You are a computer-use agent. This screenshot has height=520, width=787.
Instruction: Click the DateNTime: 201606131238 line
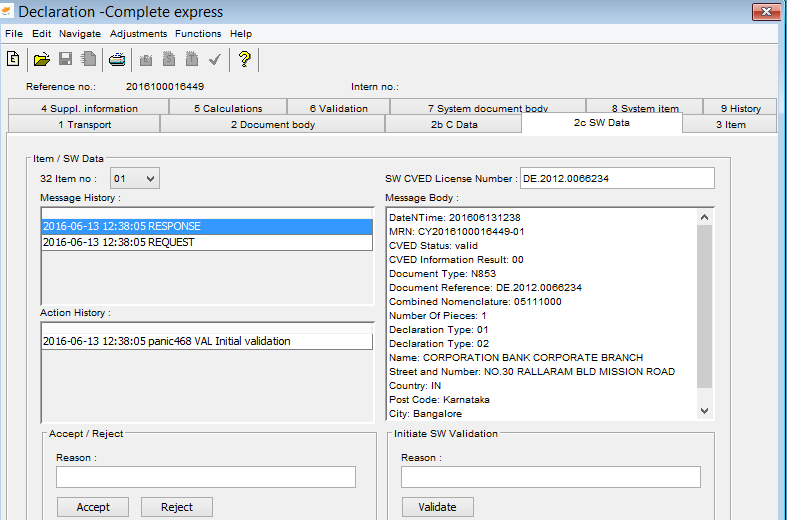[455, 218]
